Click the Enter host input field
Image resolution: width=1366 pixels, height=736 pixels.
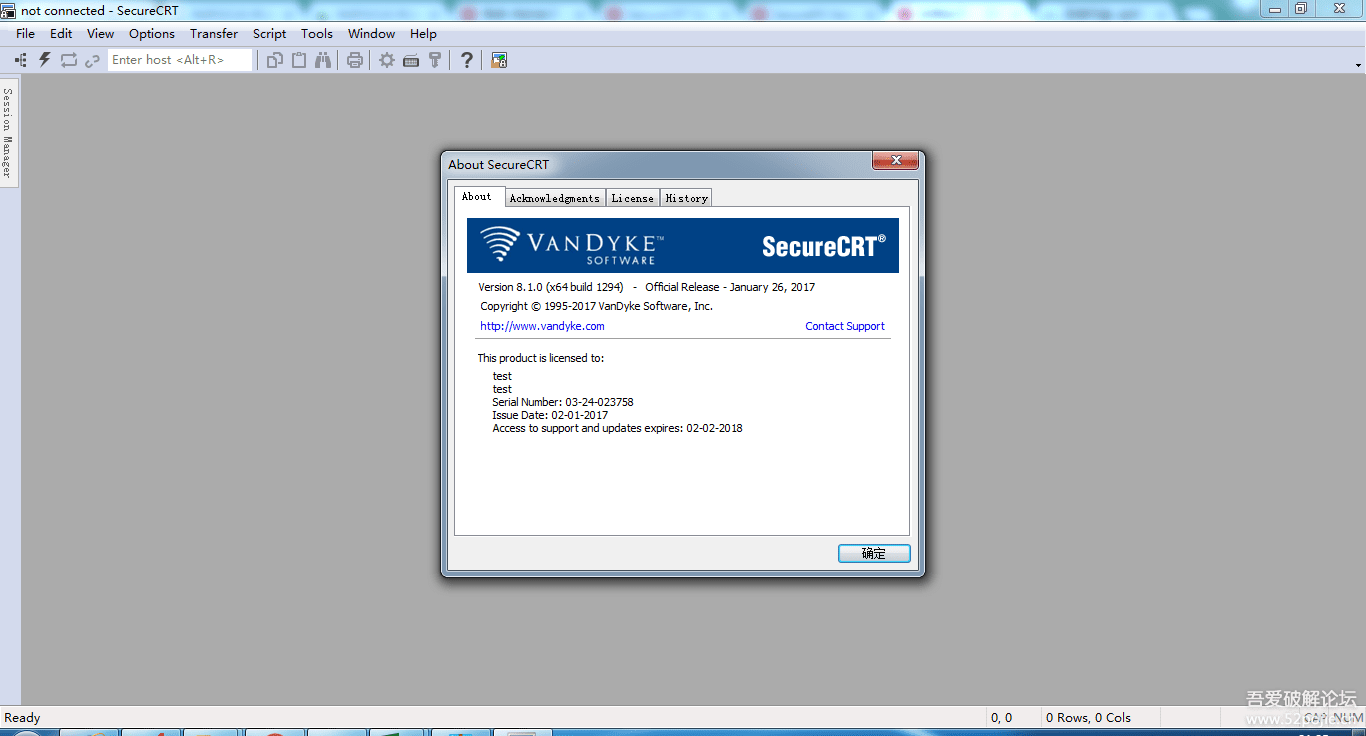click(x=180, y=60)
